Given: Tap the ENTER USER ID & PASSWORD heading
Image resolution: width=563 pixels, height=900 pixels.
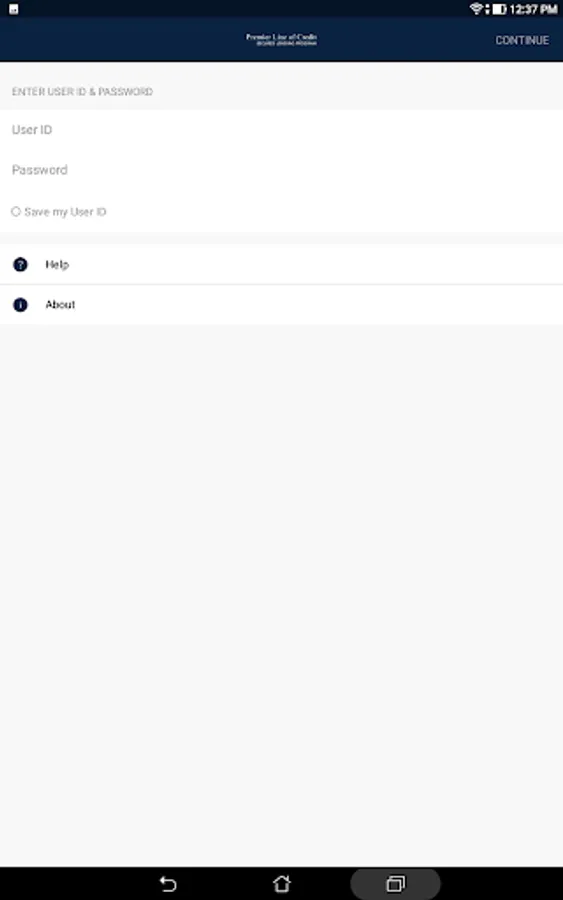Looking at the screenshot, I should click(83, 92).
